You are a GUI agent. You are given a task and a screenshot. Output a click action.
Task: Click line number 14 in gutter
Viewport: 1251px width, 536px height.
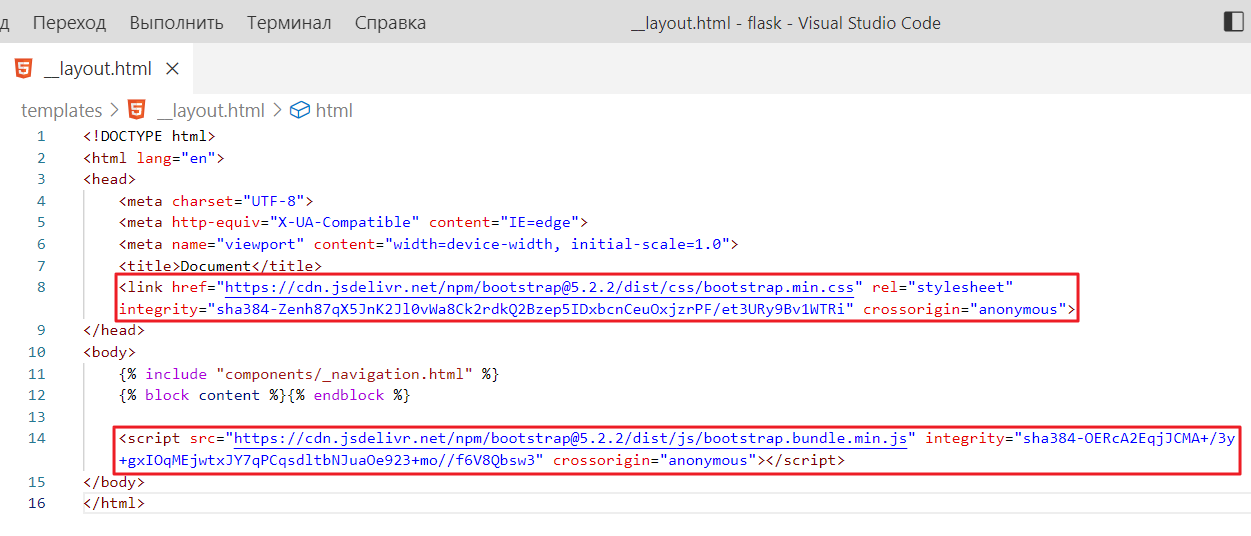coord(36,438)
